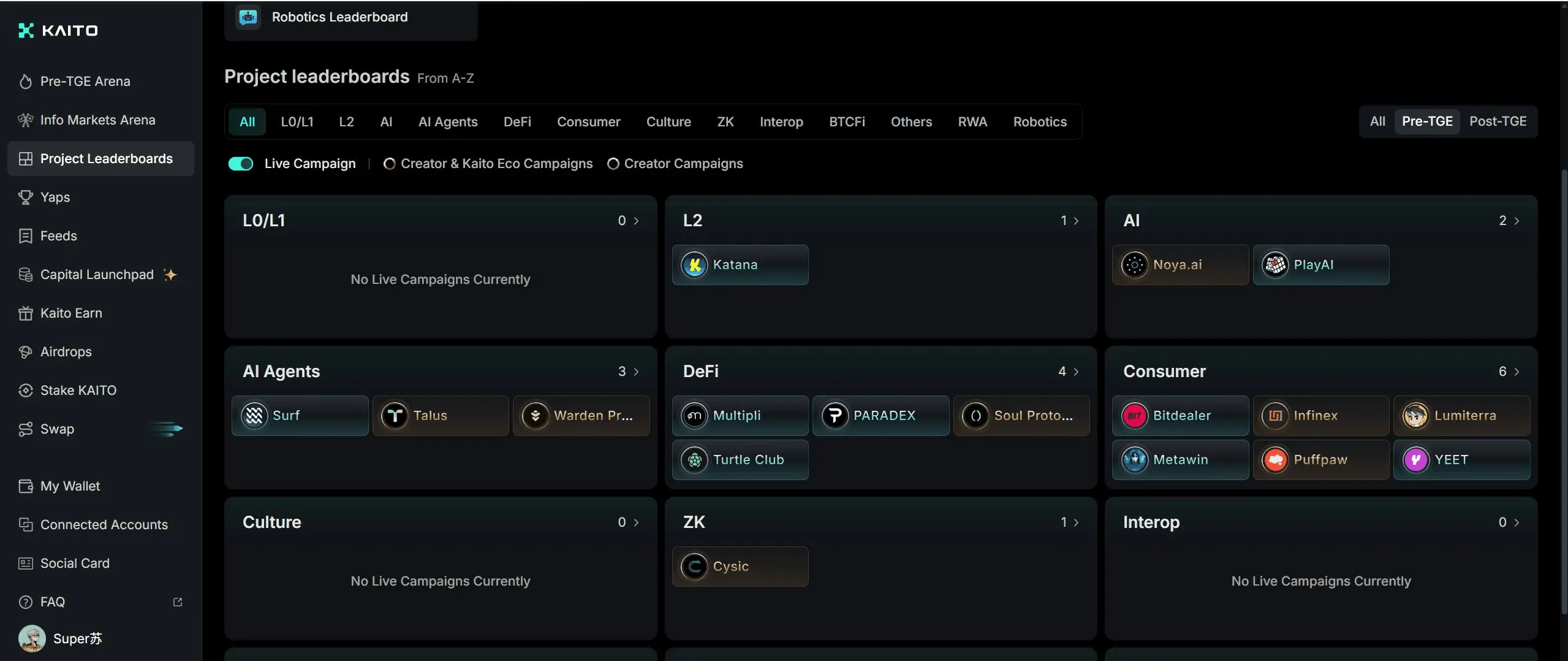Click the Surf project logo

pos(254,416)
